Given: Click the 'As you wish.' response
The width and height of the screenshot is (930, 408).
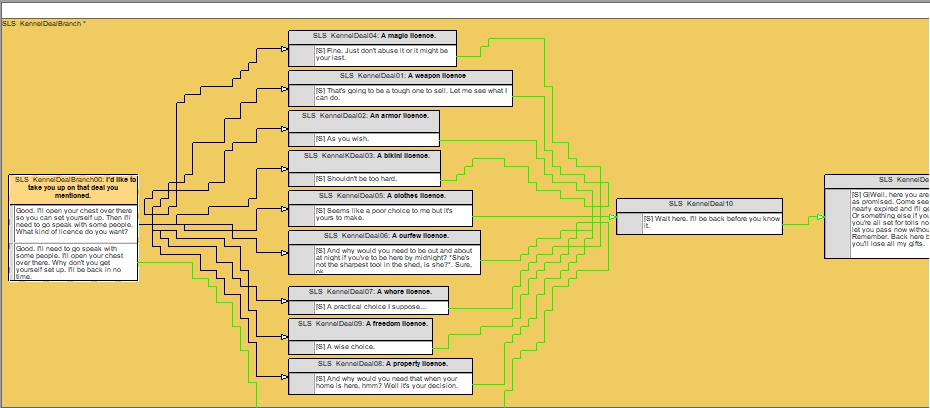Looking at the screenshot, I should tap(377, 139).
